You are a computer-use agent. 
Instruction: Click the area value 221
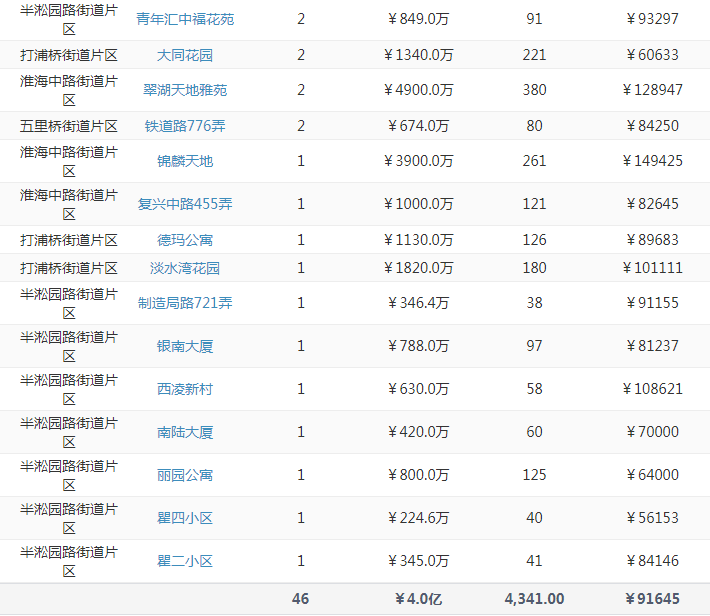[x=534, y=55]
